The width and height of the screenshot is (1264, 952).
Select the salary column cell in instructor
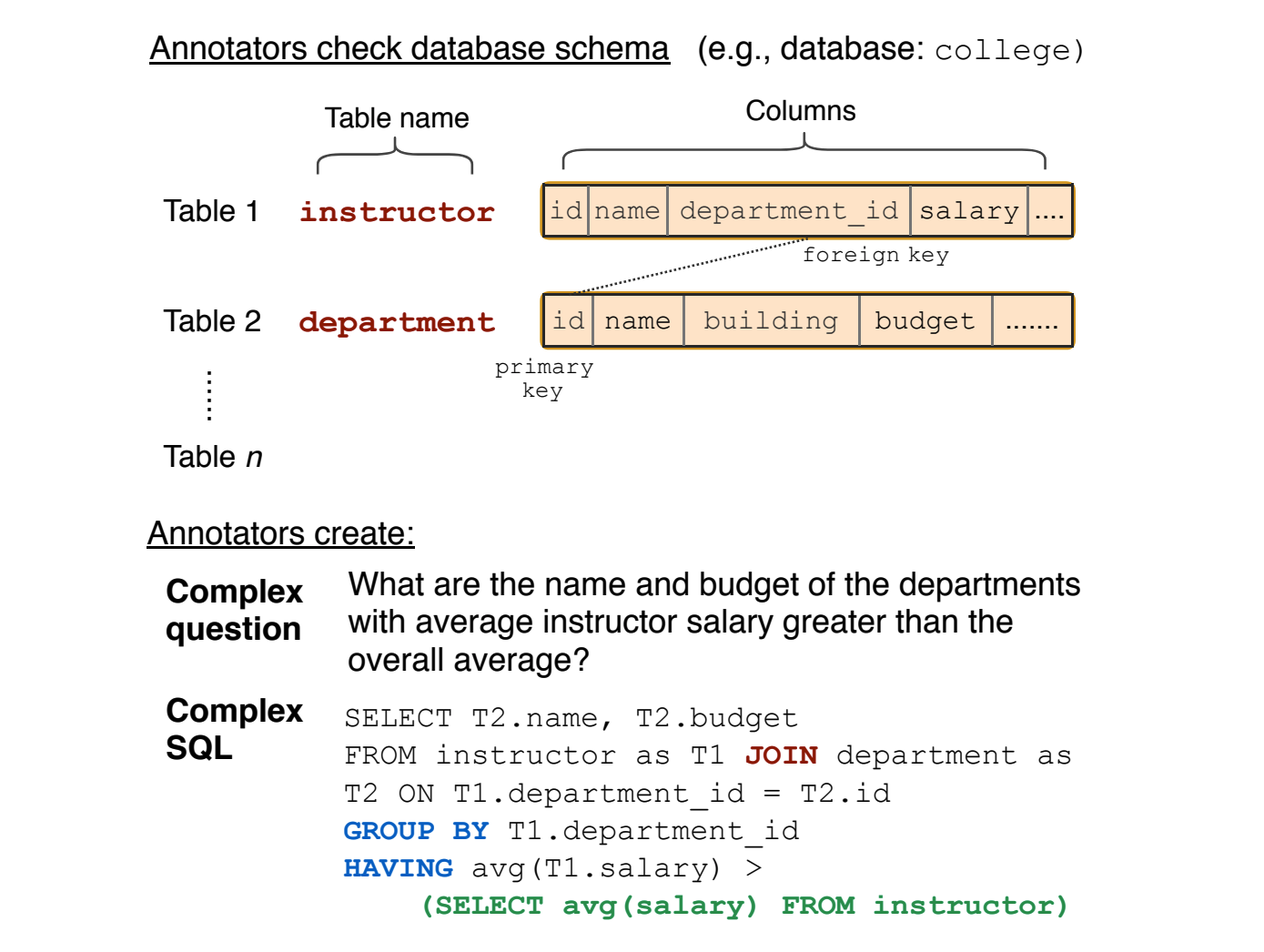coord(966,210)
